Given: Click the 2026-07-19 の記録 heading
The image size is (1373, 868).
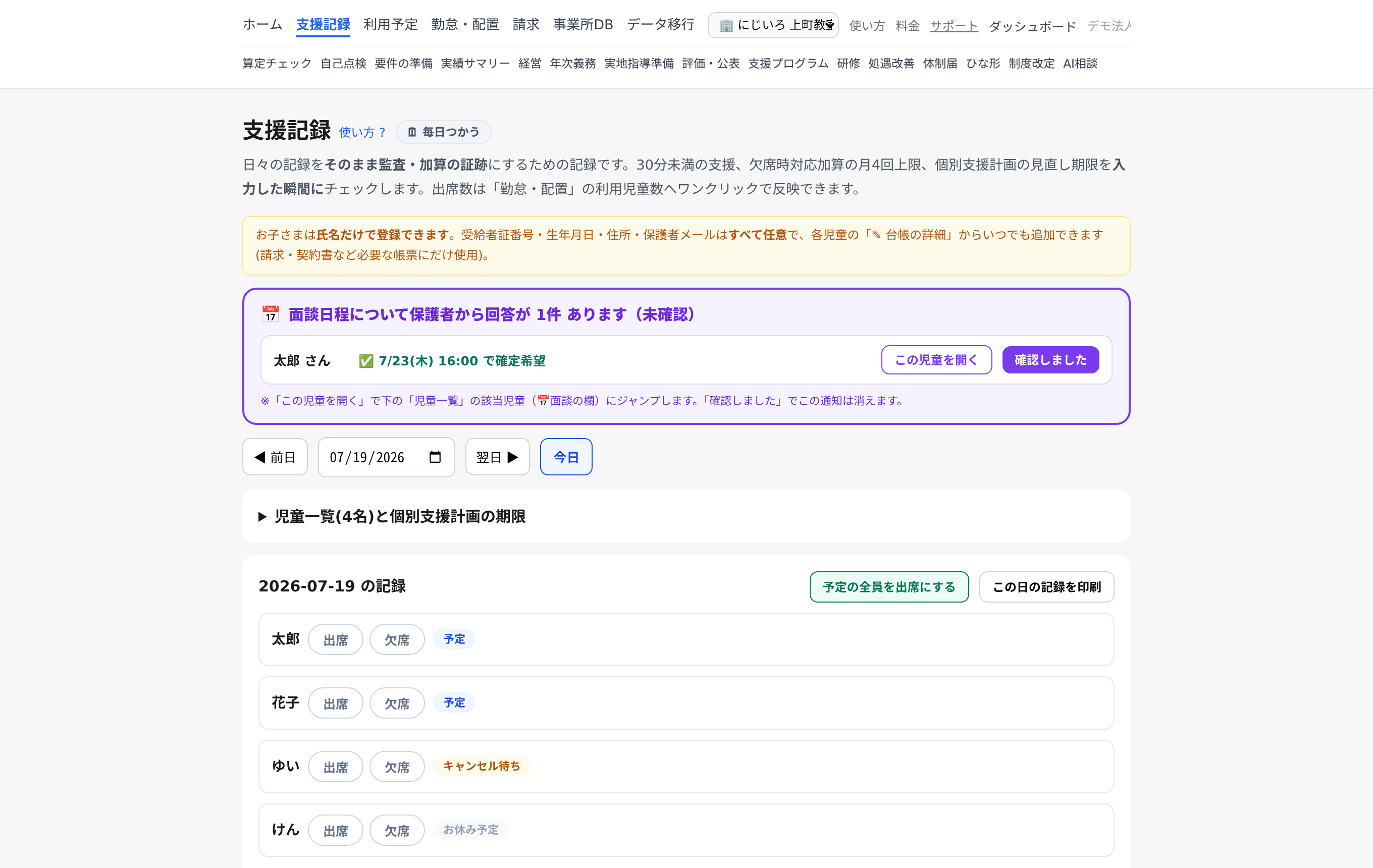Looking at the screenshot, I should tap(332, 586).
